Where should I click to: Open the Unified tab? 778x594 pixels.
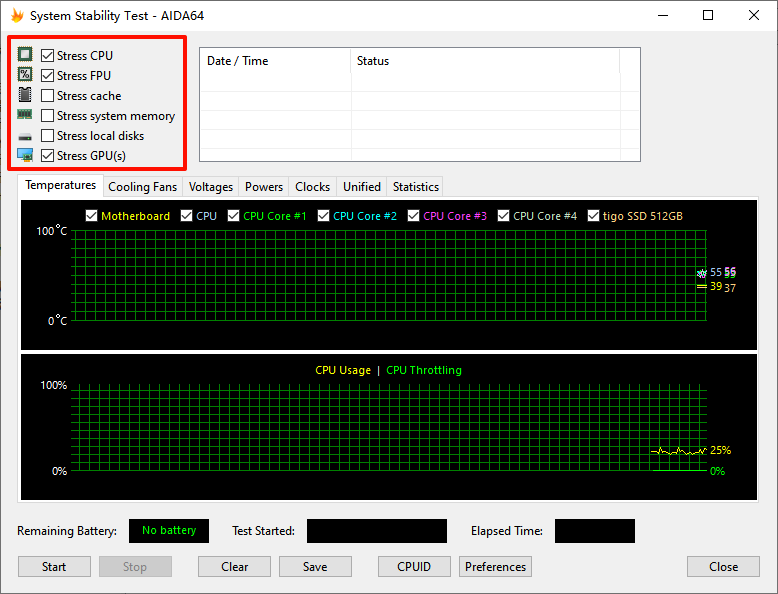(x=362, y=187)
